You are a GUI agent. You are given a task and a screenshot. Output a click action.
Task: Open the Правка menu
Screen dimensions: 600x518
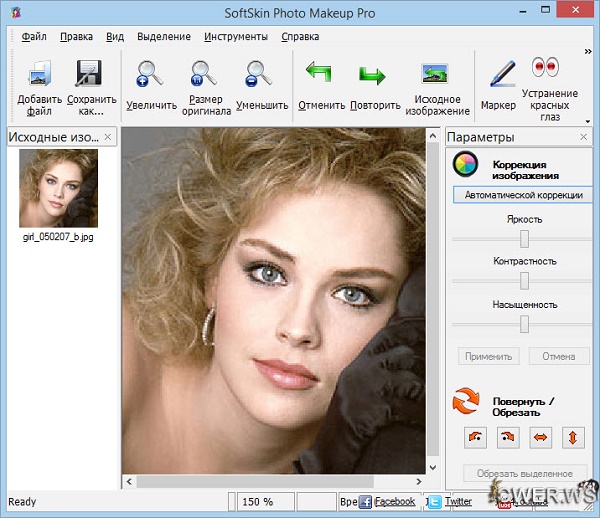pyautogui.click(x=76, y=36)
